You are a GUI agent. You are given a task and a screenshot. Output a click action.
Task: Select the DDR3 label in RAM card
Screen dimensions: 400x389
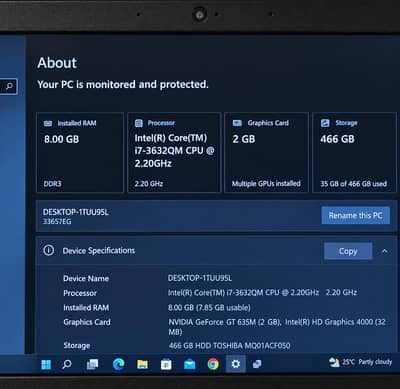[53, 184]
